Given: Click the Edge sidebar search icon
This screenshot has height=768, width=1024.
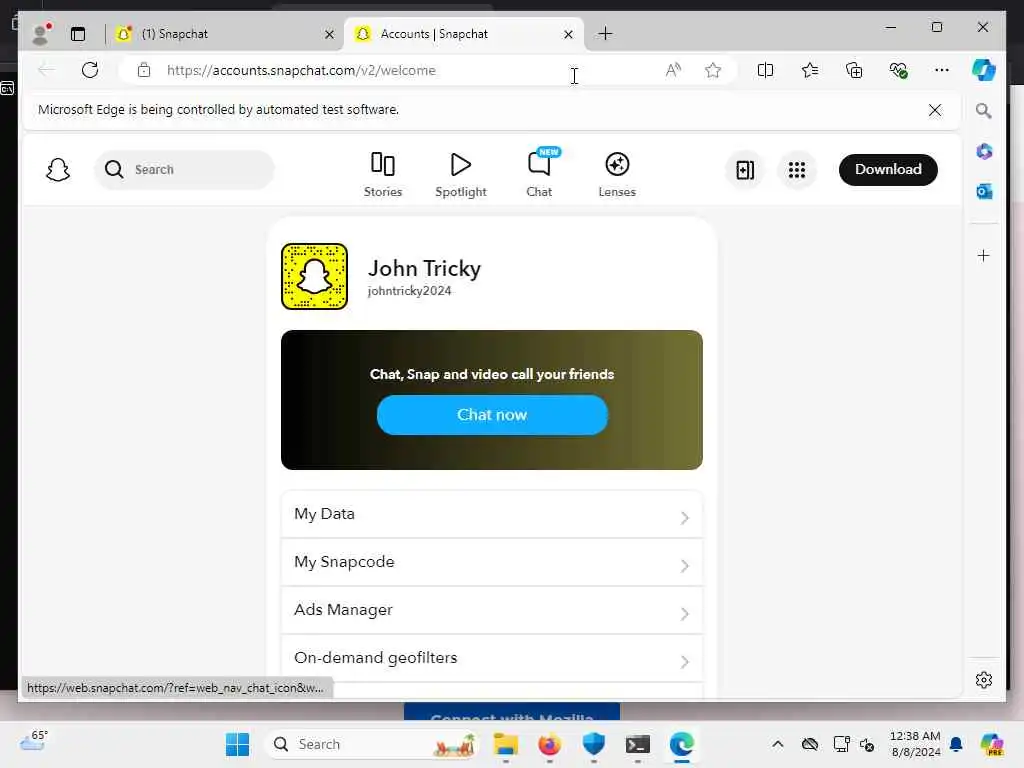Looking at the screenshot, I should coord(984,111).
